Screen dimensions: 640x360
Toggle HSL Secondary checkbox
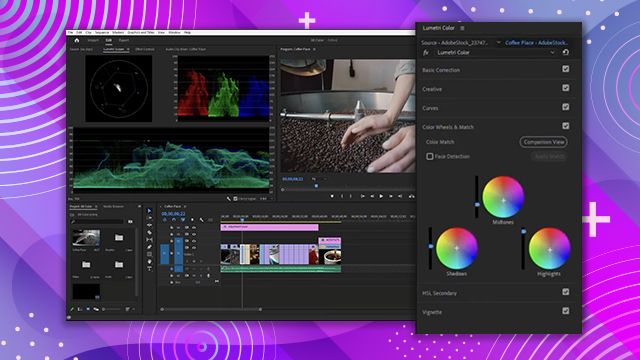click(566, 292)
